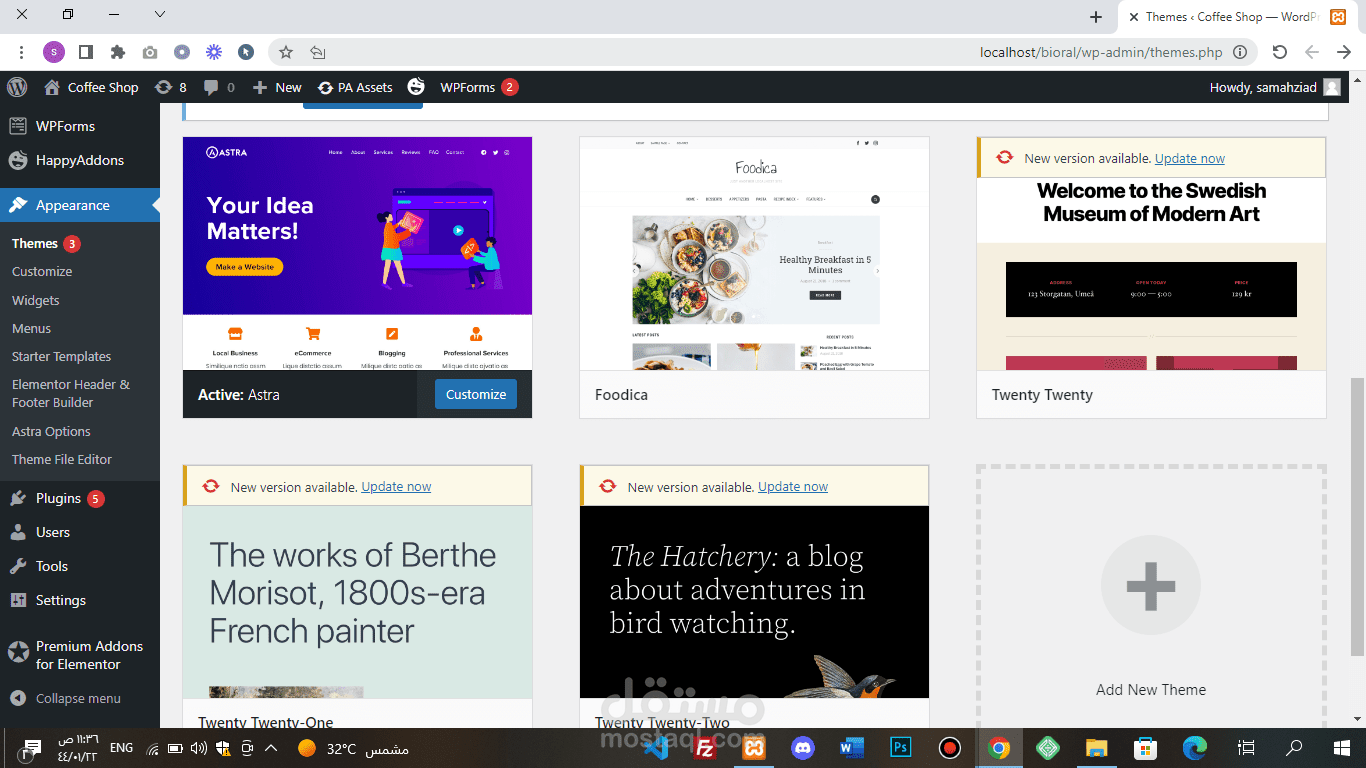Open Astra Options

click(51, 431)
